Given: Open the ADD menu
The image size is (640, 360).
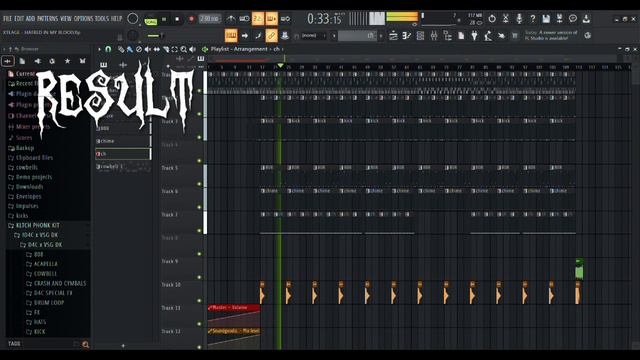Looking at the screenshot, I should click(x=31, y=19).
